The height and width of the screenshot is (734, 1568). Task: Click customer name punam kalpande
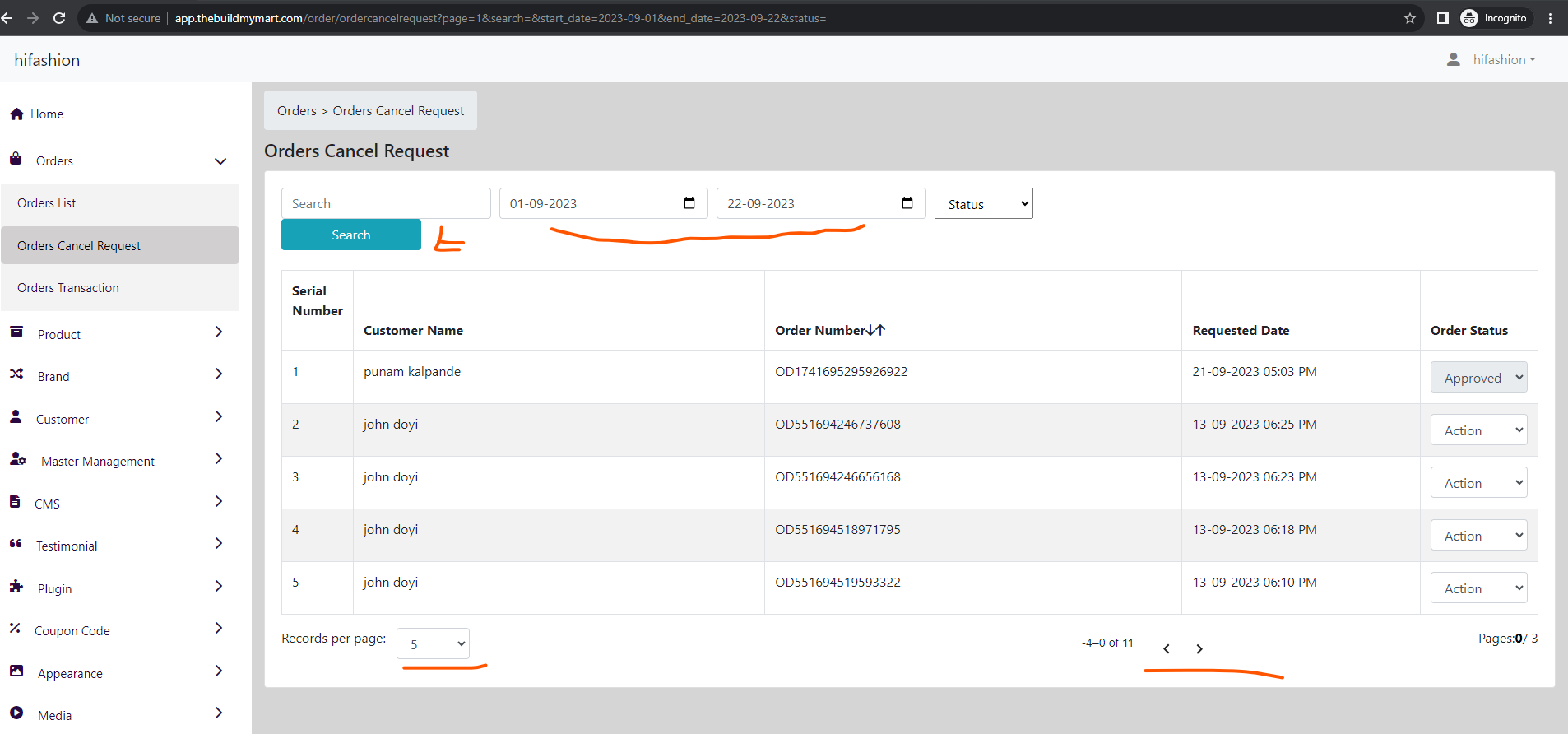click(x=412, y=372)
